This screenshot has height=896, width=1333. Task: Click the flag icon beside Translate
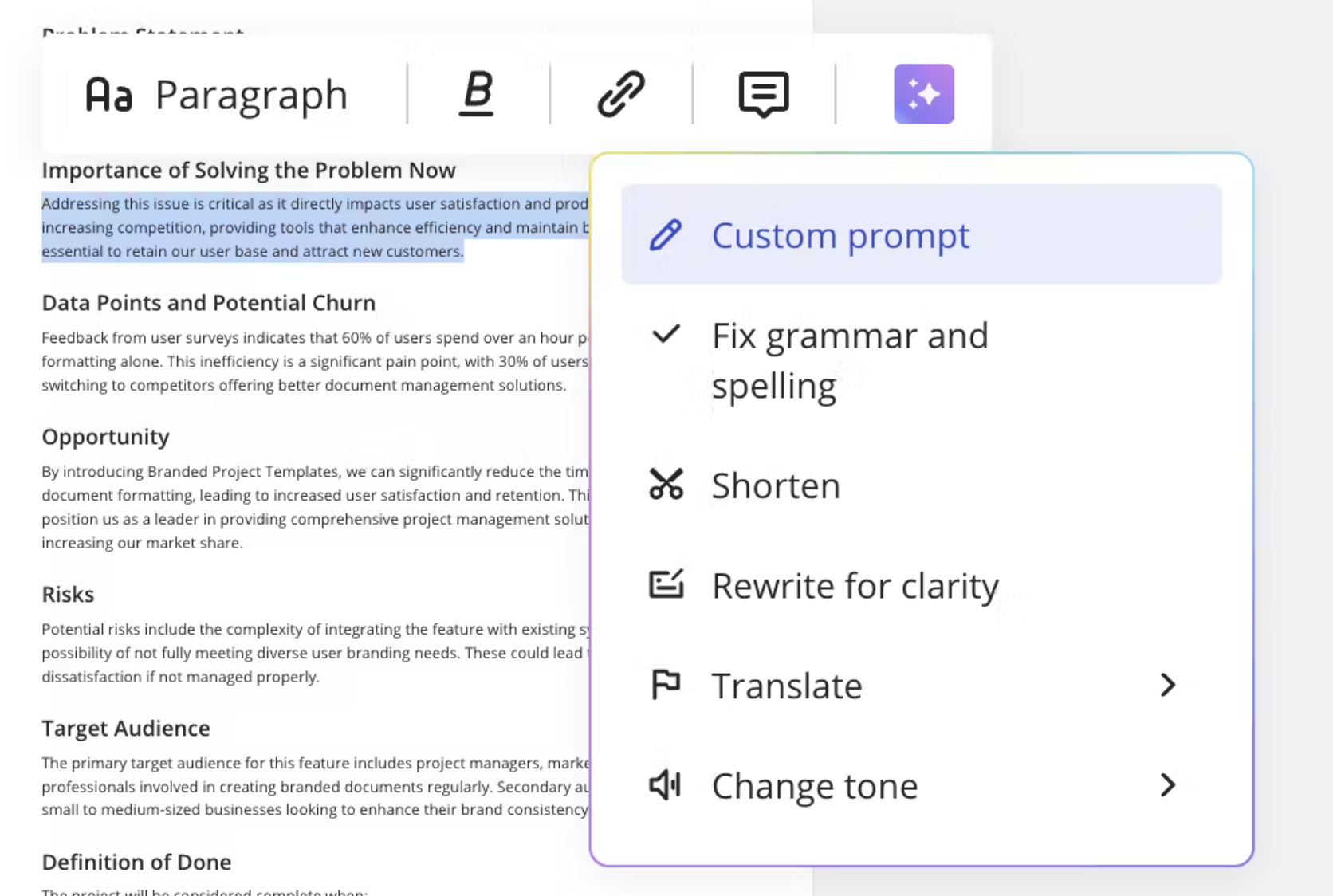(x=666, y=685)
